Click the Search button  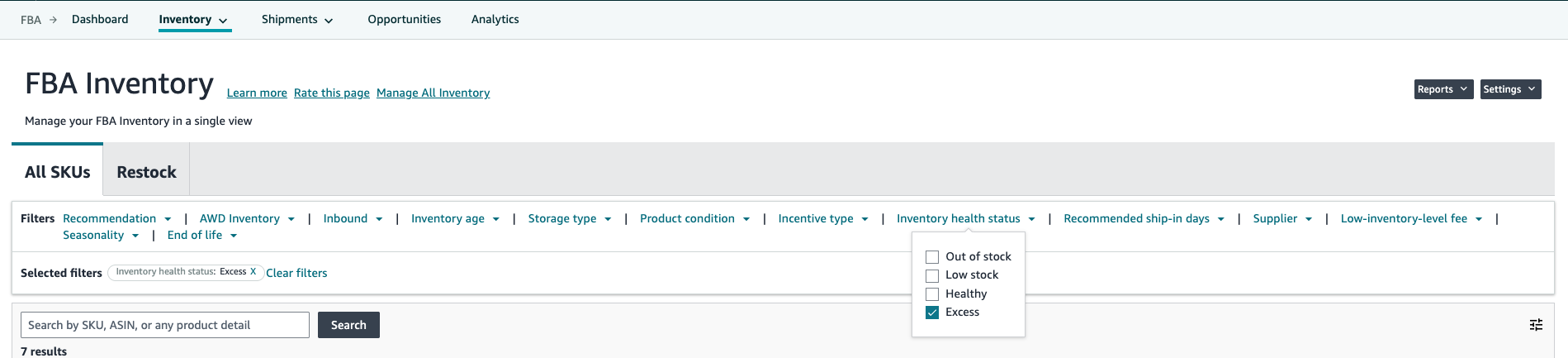click(348, 325)
